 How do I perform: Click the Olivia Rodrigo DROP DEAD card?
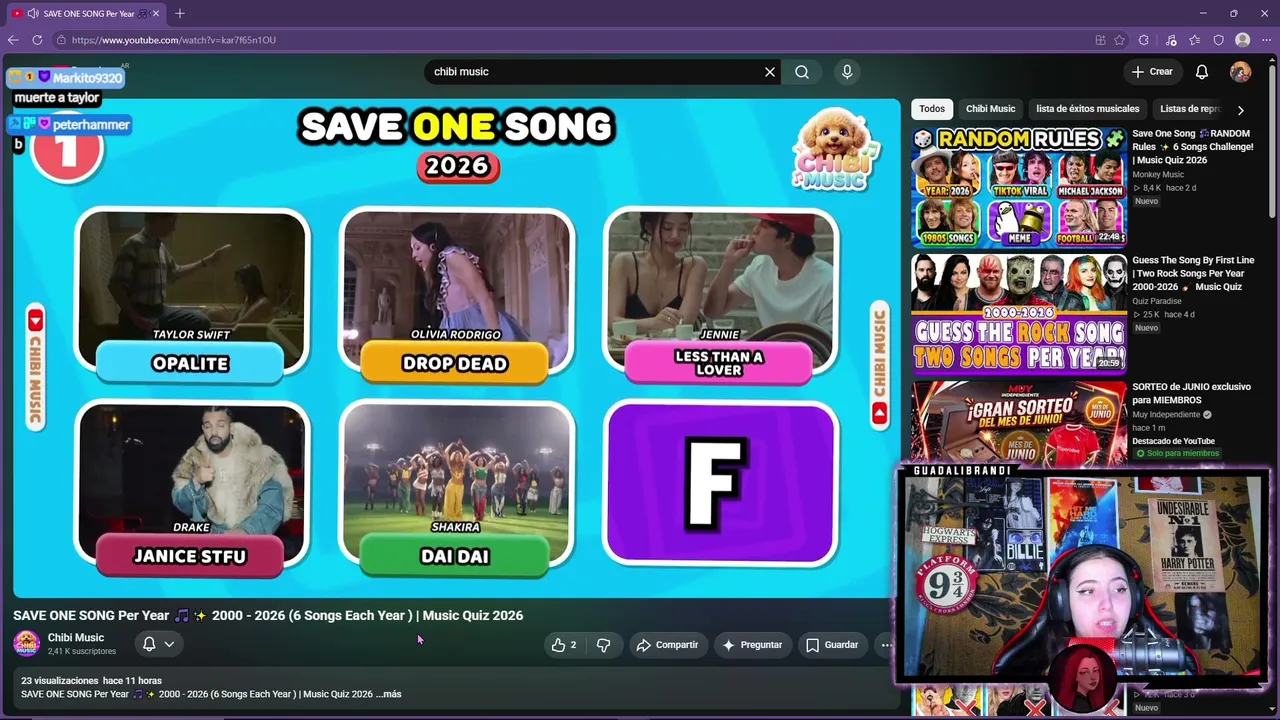pos(456,296)
